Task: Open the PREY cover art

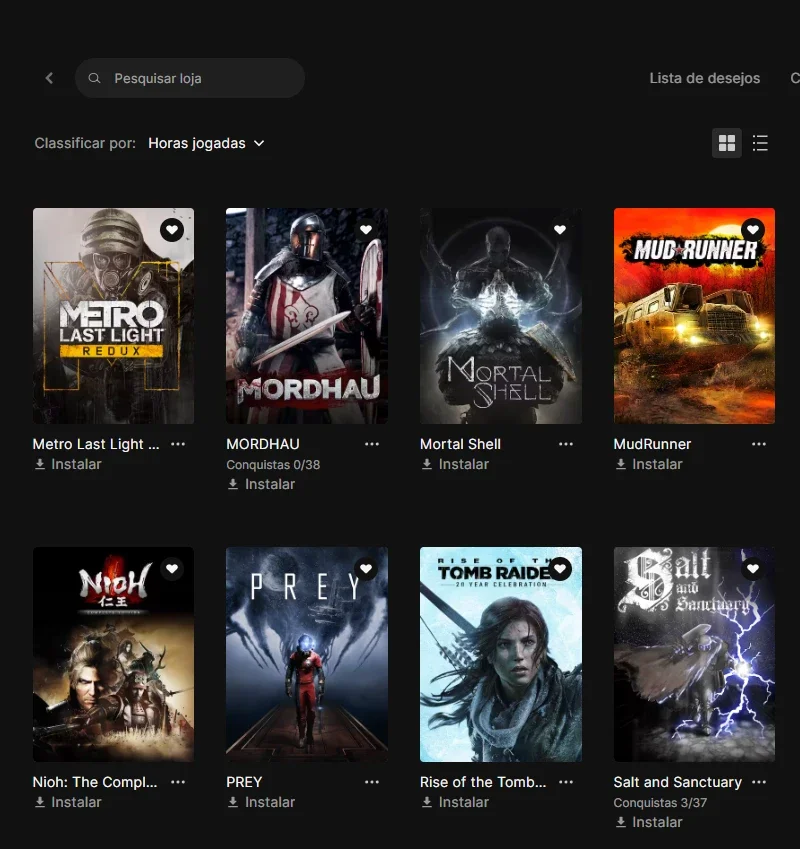Action: click(x=307, y=654)
